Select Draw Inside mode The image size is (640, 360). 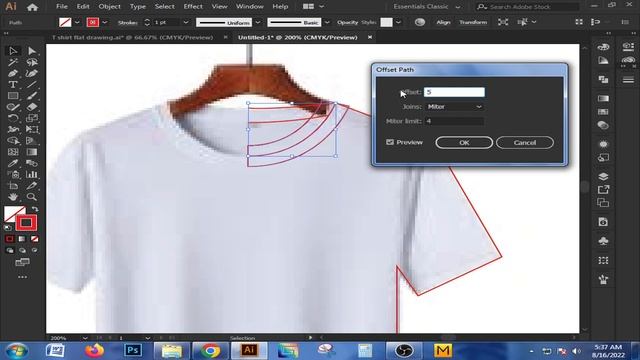tap(35, 250)
